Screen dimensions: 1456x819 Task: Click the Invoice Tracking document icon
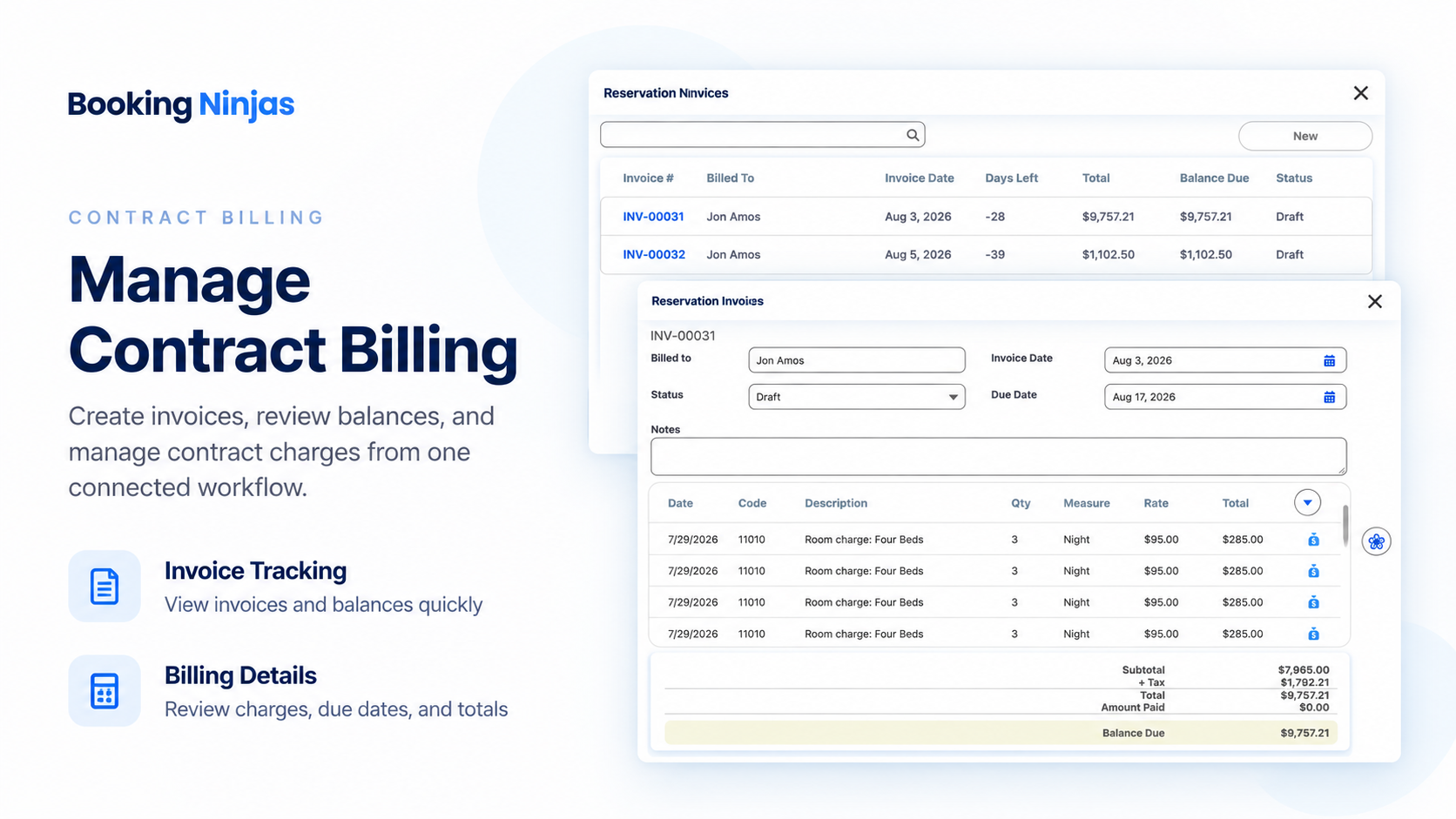104,586
